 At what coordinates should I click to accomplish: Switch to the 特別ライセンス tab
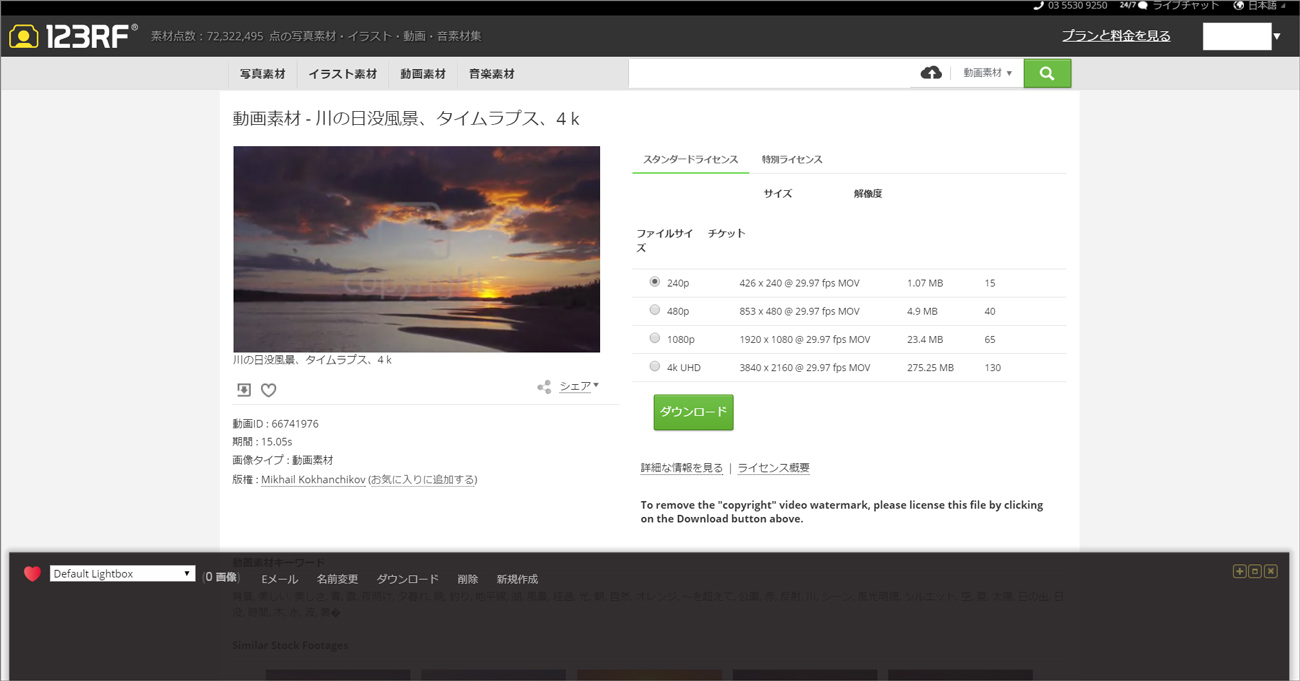[792, 159]
